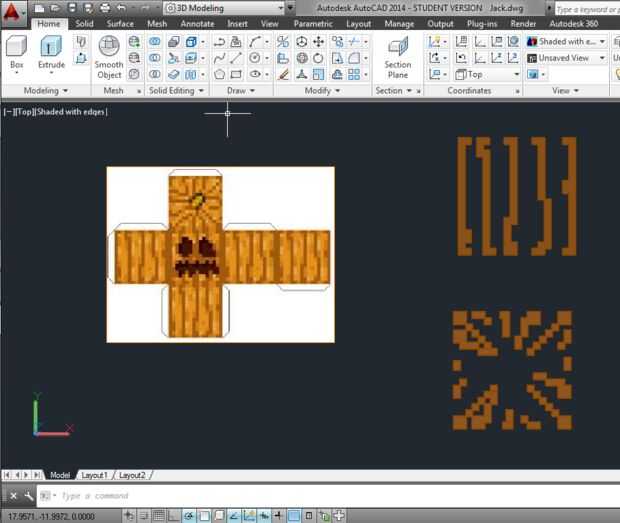
Task: Click the pumpkin texture image in viewport
Action: coord(220,255)
